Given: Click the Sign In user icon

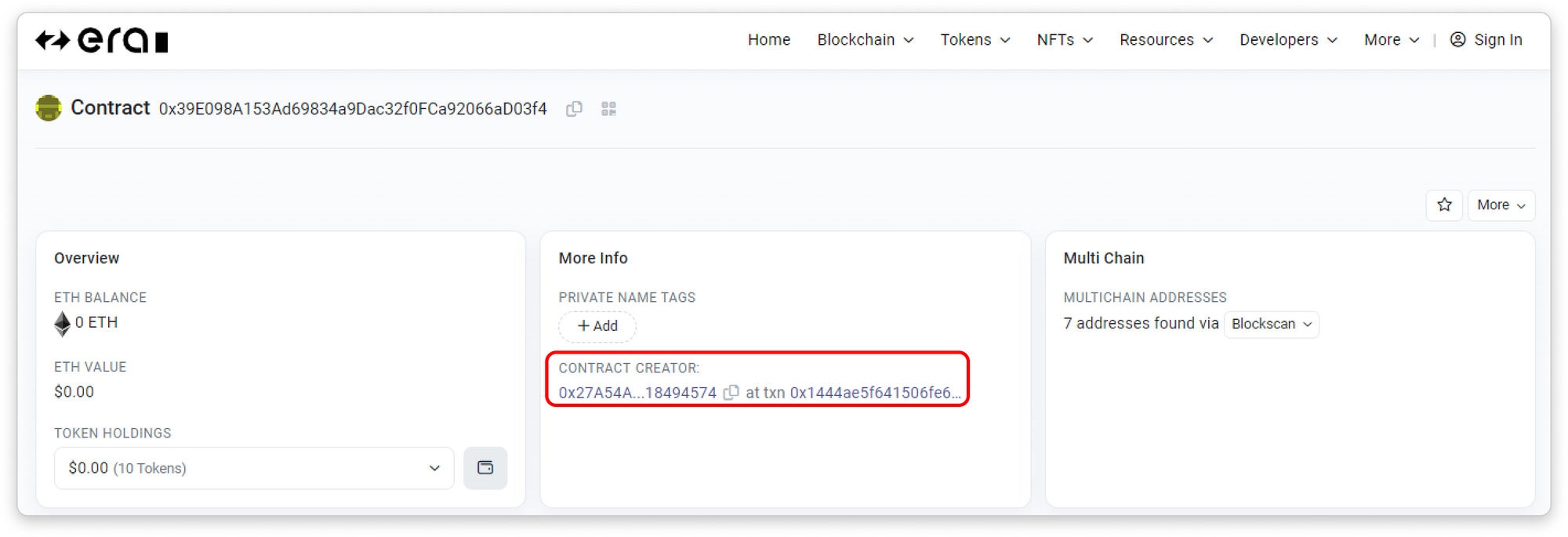Looking at the screenshot, I should point(1457,40).
